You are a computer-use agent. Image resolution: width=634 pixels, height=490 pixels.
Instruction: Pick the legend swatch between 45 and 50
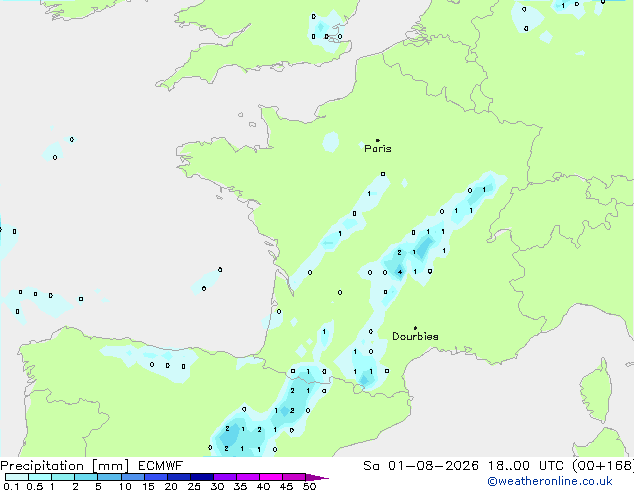coord(294,477)
